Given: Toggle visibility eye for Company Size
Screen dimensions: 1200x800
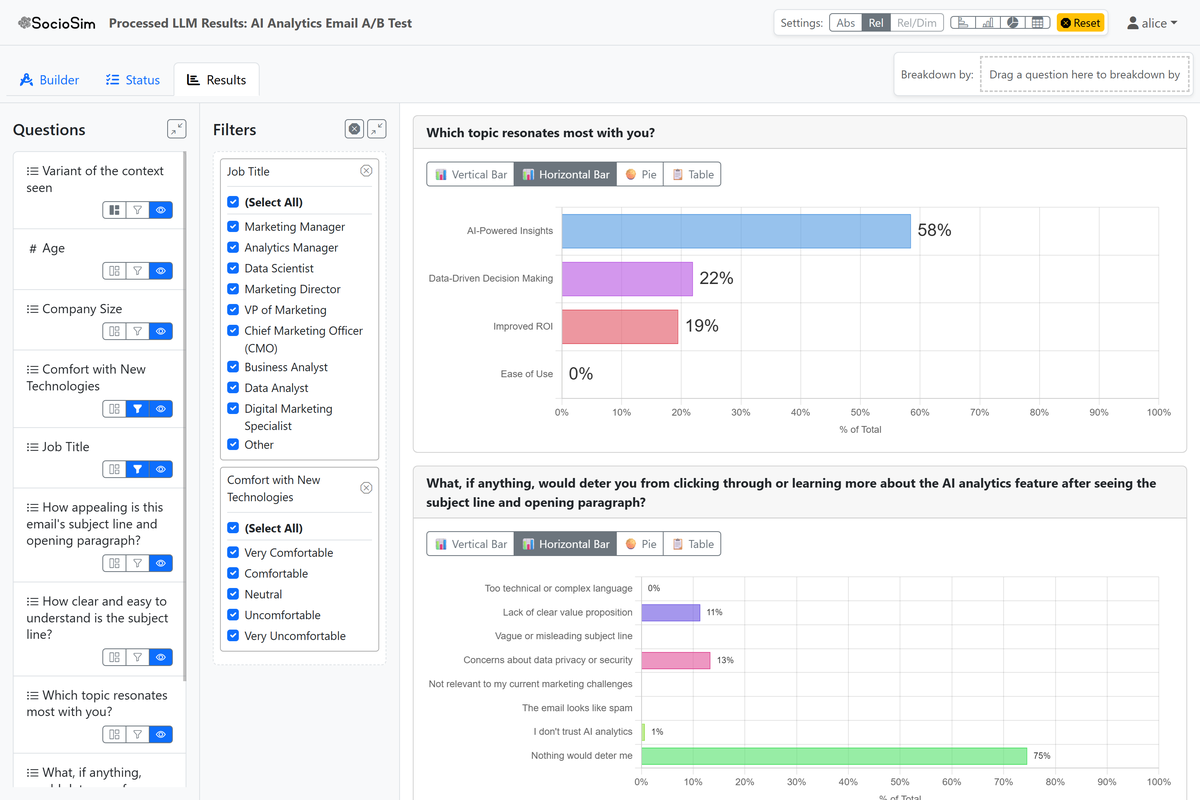Looking at the screenshot, I should (x=161, y=331).
